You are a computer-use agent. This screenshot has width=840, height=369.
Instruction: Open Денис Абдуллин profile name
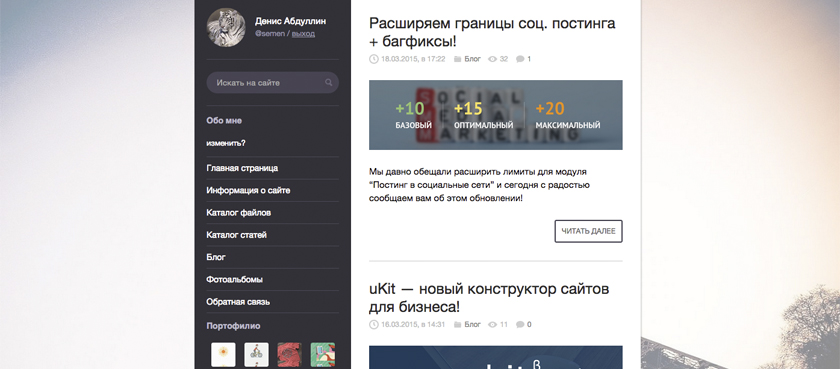click(x=290, y=21)
